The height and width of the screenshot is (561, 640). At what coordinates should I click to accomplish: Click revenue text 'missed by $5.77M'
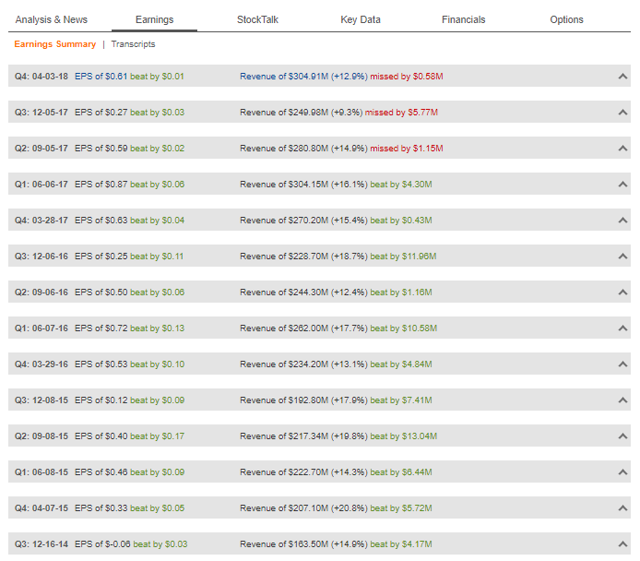click(x=401, y=112)
